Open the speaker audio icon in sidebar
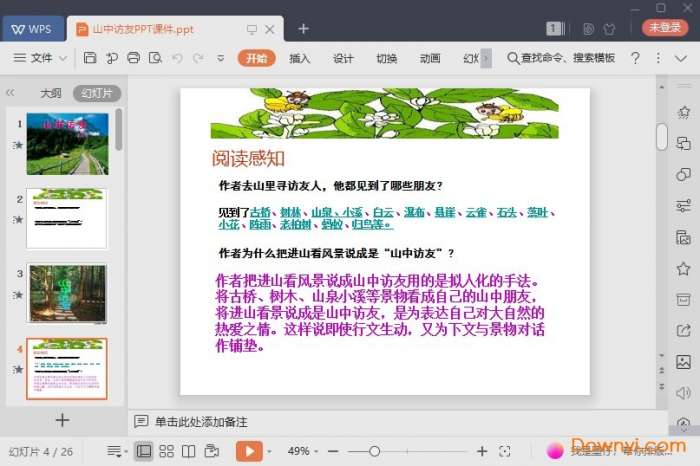Screen dimensions: 700x466 click(x=683, y=393)
